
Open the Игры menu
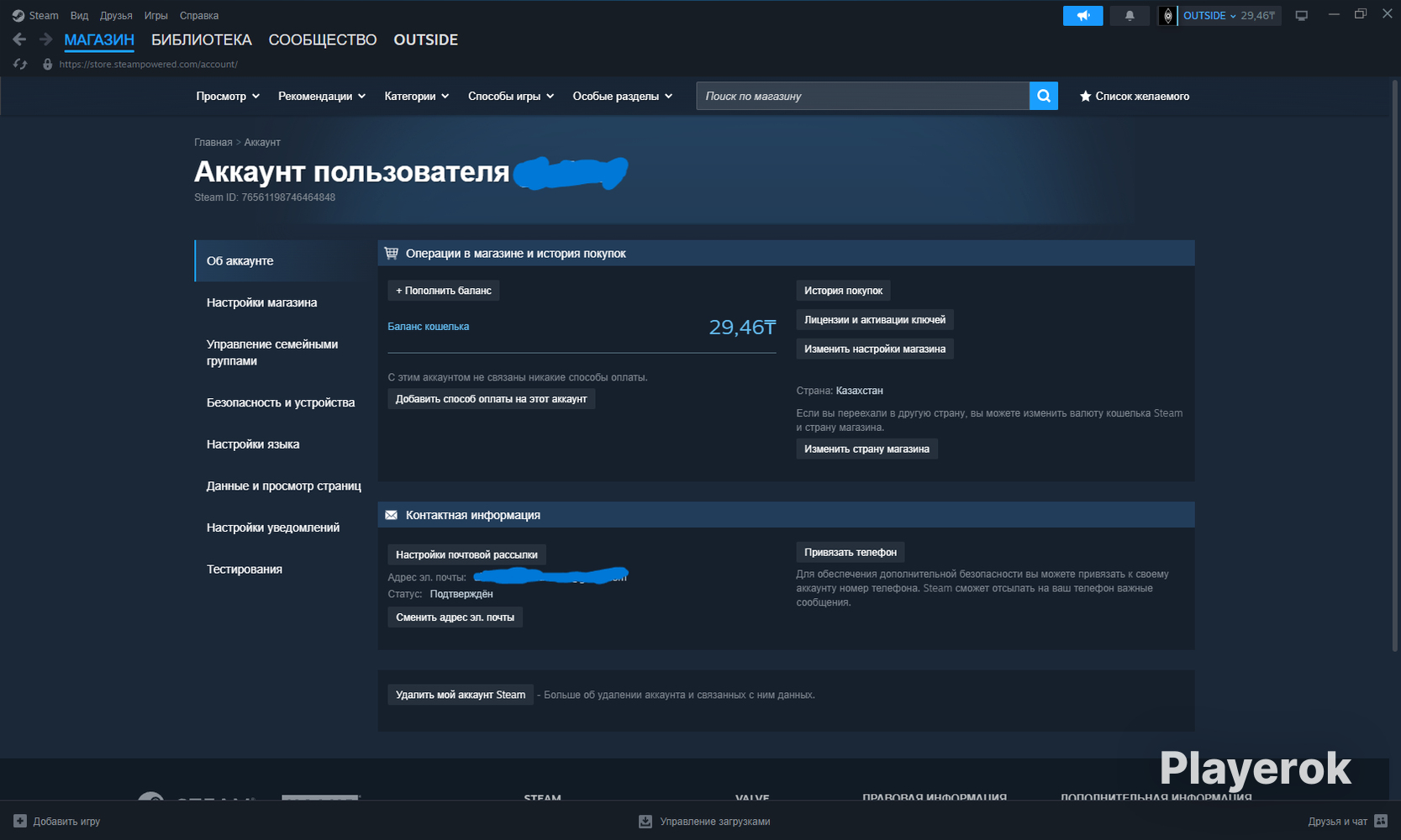(155, 15)
